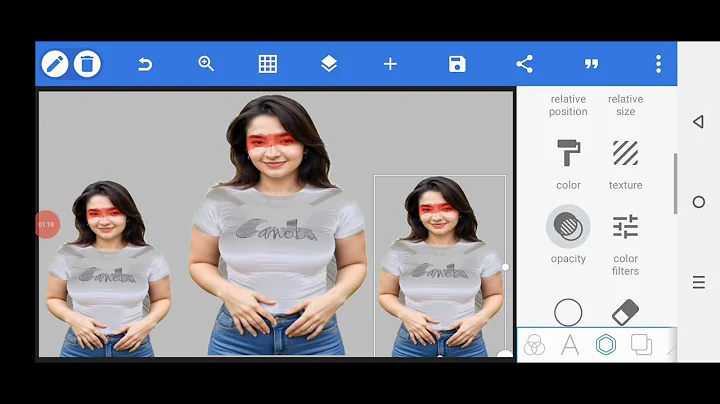Click the panel's vertical scrollbar
Viewport: 720px width, 404px height.
pyautogui.click(x=675, y=184)
